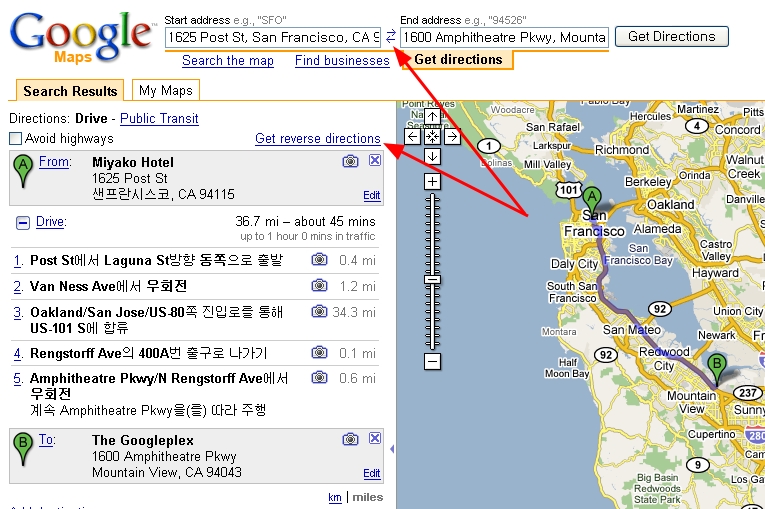The height and width of the screenshot is (509, 765).
Task: Click Get reverse directions link
Action: (x=318, y=139)
